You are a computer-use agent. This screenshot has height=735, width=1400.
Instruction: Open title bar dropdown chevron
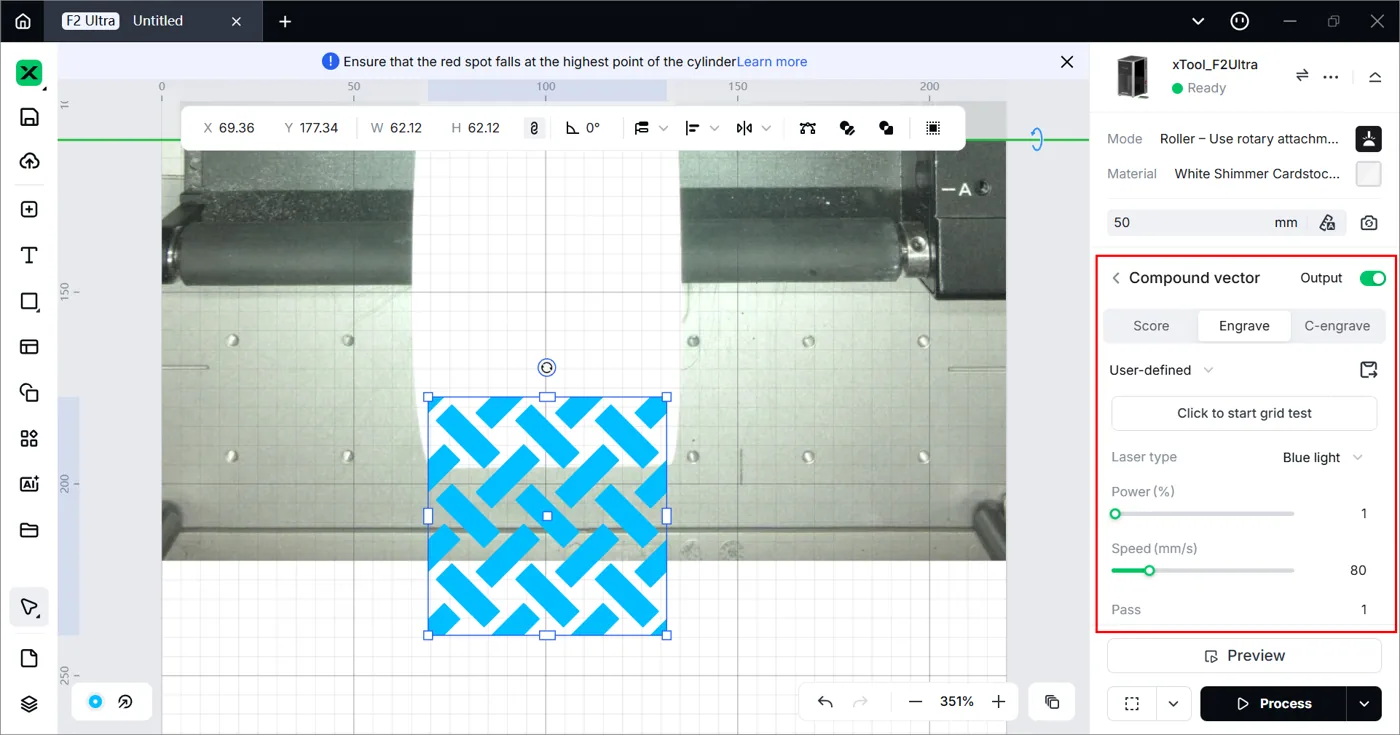[x=1200, y=21]
